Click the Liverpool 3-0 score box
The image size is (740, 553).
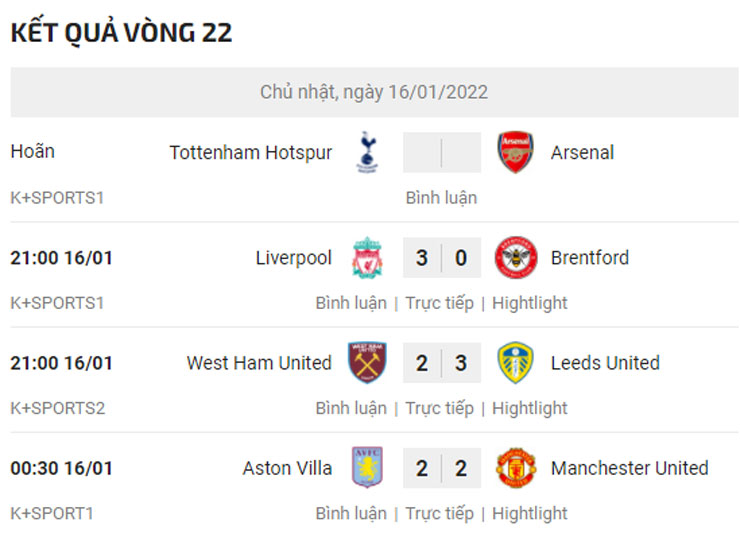[x=441, y=258]
